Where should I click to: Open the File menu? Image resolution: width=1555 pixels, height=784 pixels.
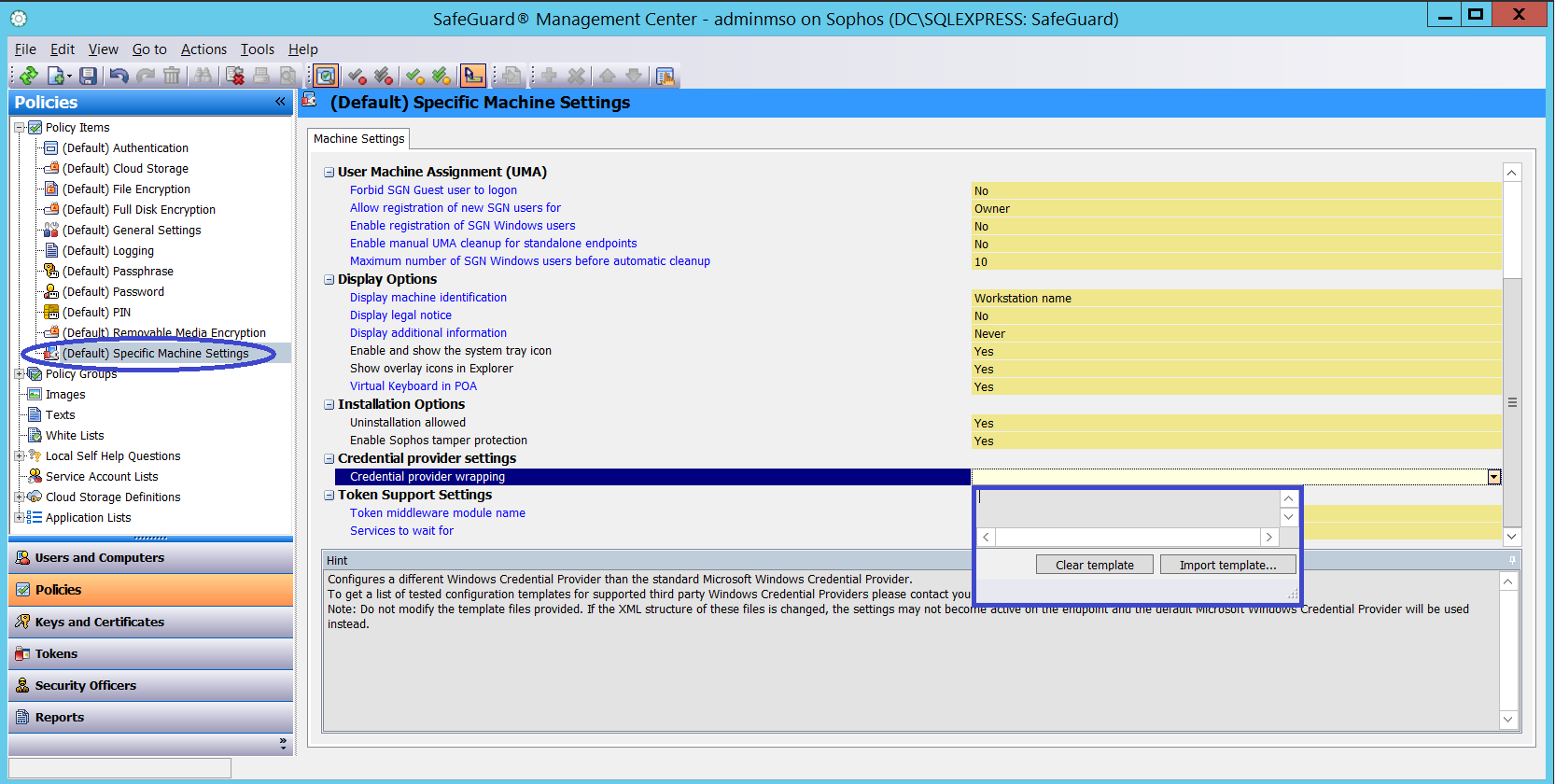25,49
